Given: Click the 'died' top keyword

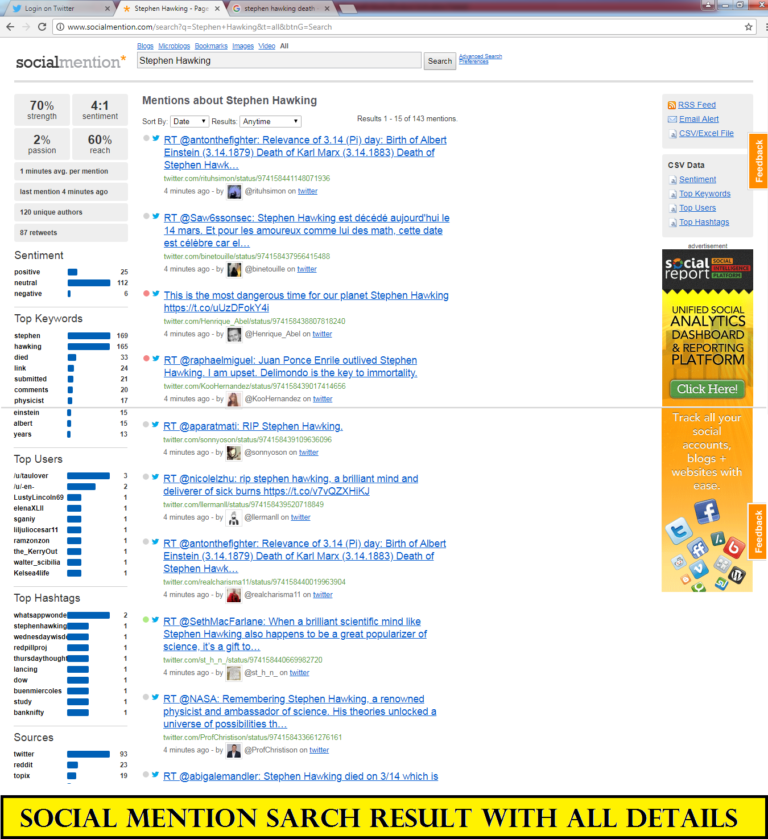Looking at the screenshot, I should coord(21,357).
